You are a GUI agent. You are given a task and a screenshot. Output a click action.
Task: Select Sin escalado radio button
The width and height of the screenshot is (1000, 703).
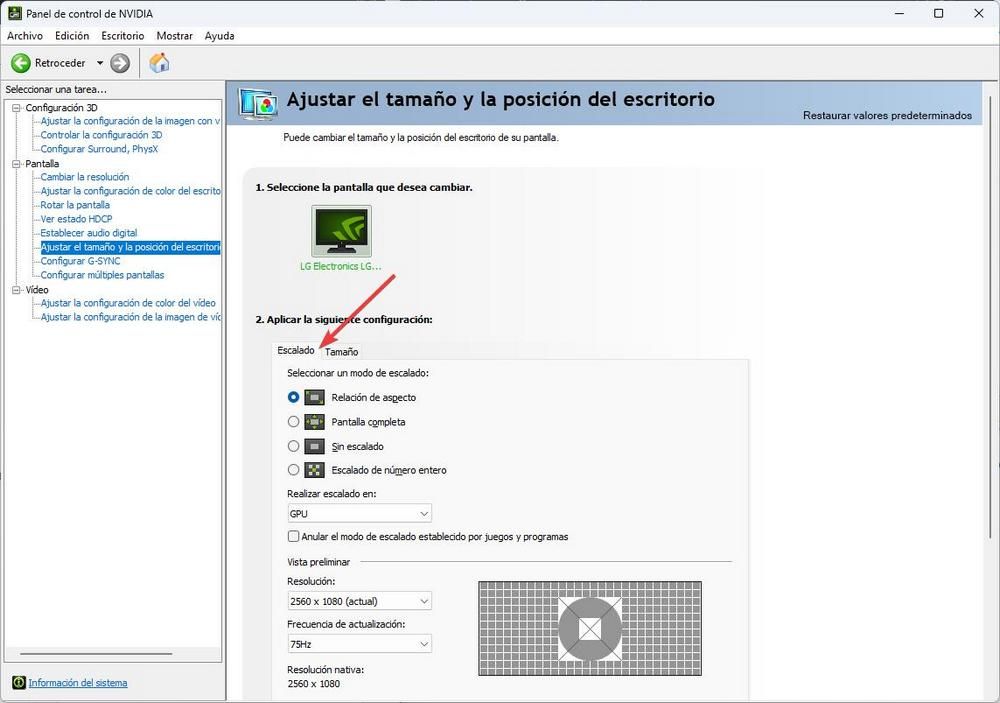click(293, 445)
